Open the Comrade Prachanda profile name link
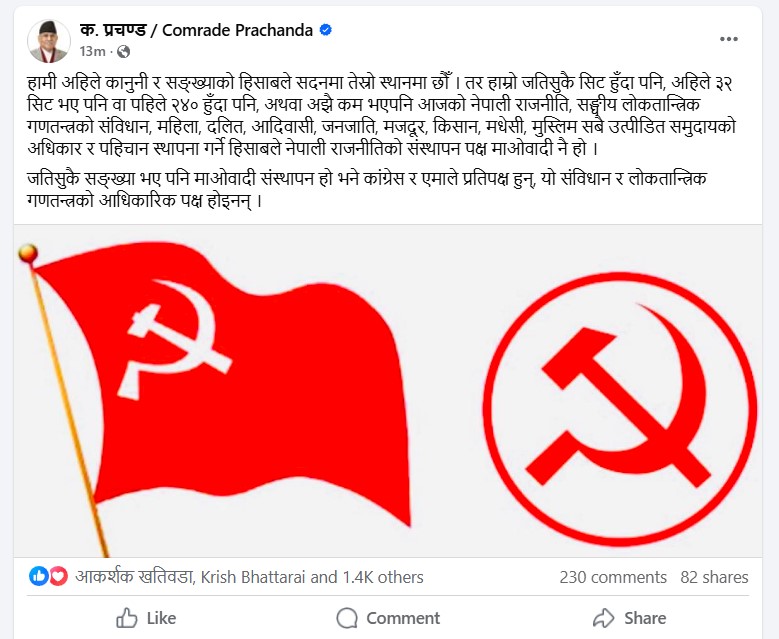The height and width of the screenshot is (639, 779). (x=196, y=30)
